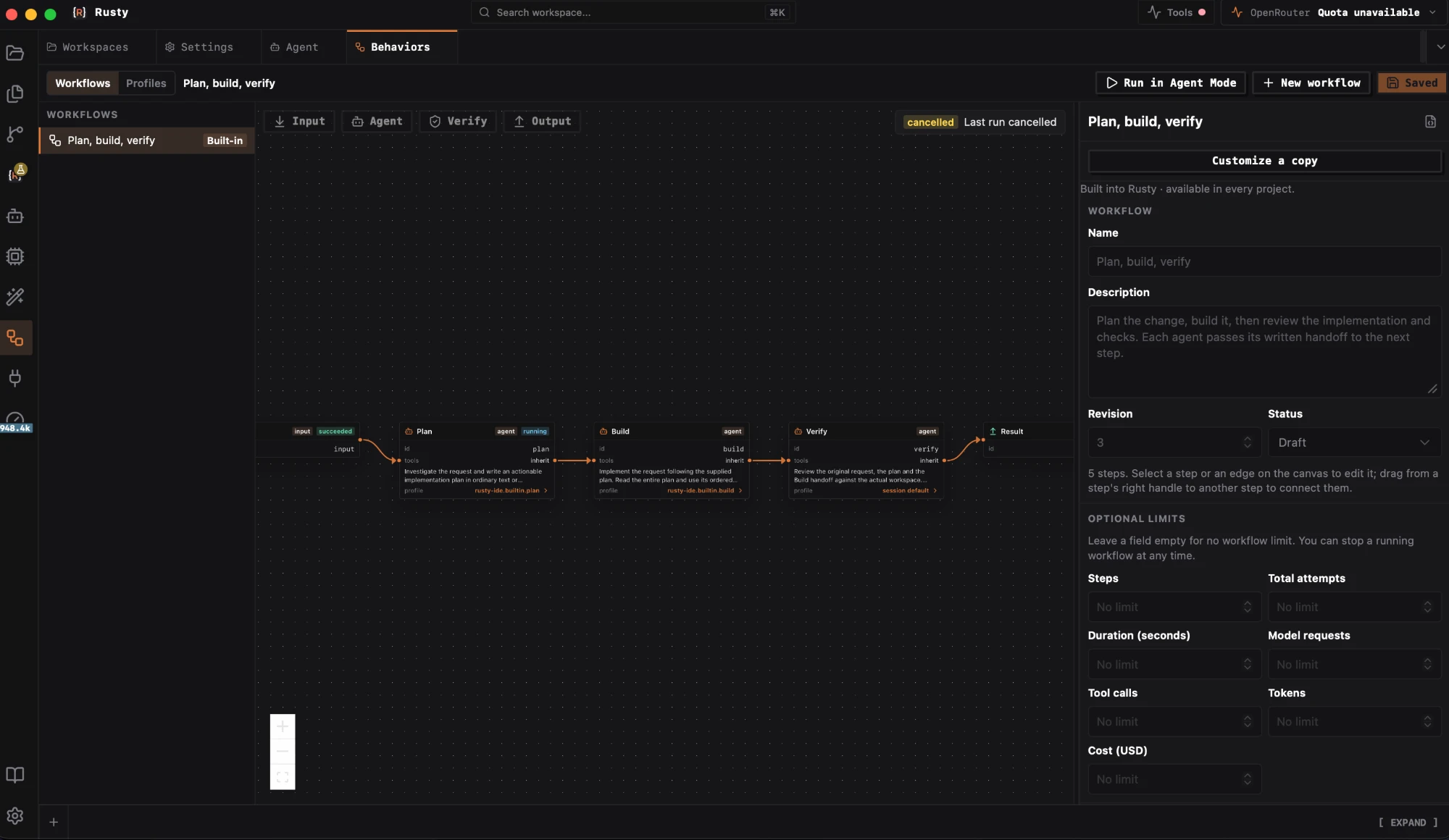1449x840 pixels.
Task: Open the magic wand sidebar icon
Action: 15,297
